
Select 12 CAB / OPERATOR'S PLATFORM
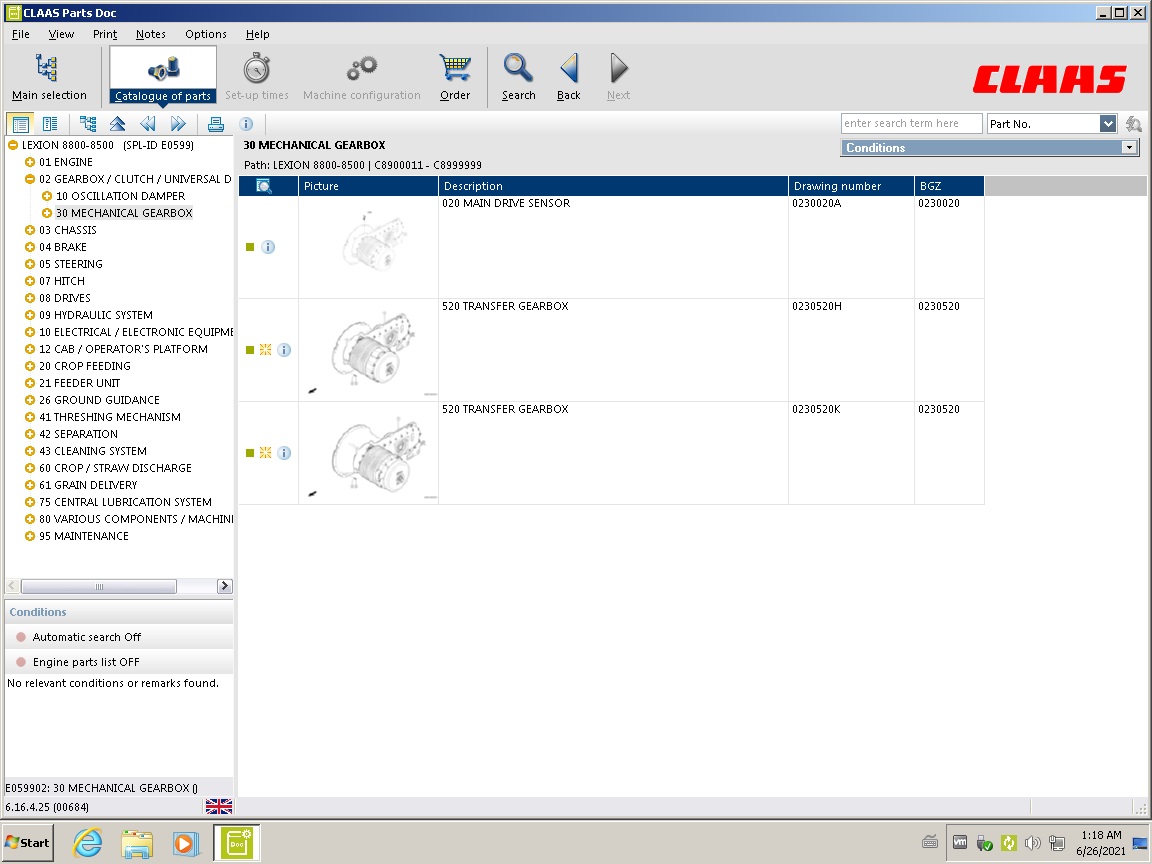[123, 349]
